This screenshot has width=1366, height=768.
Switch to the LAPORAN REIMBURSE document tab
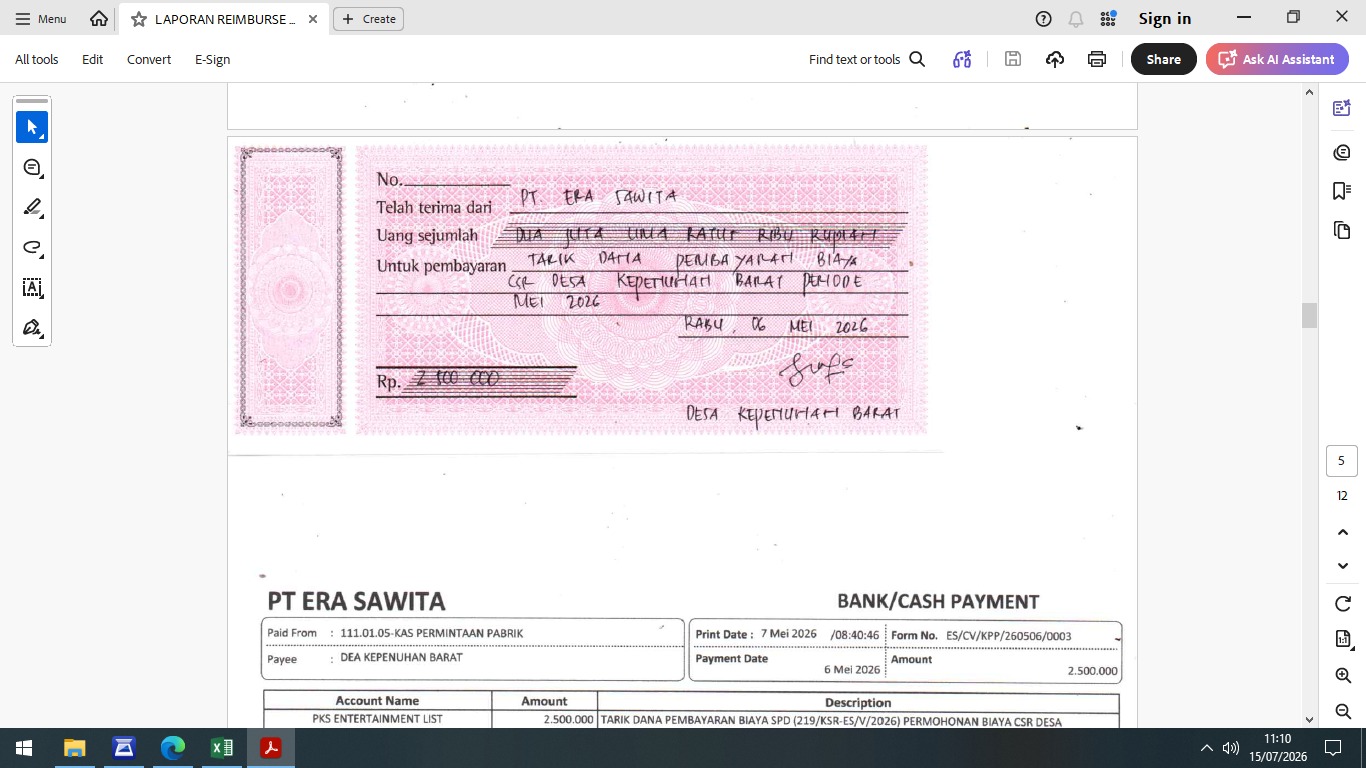(224, 19)
